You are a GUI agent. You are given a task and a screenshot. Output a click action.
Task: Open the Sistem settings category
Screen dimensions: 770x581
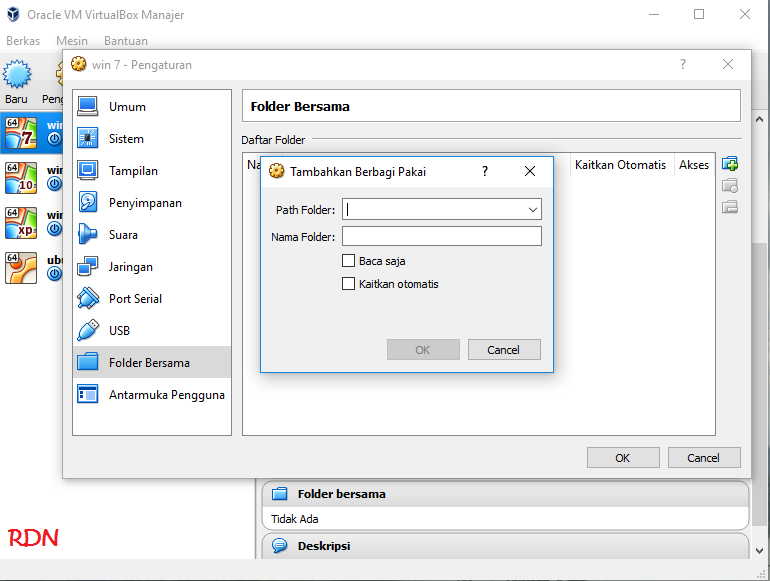click(152, 138)
